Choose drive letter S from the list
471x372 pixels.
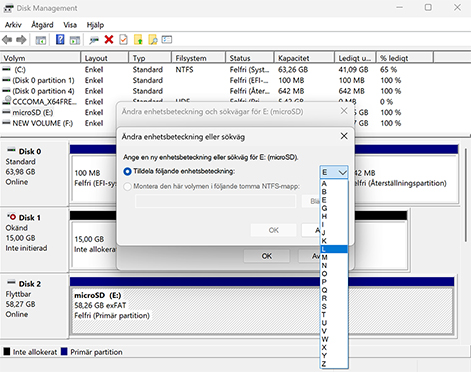click(x=334, y=306)
